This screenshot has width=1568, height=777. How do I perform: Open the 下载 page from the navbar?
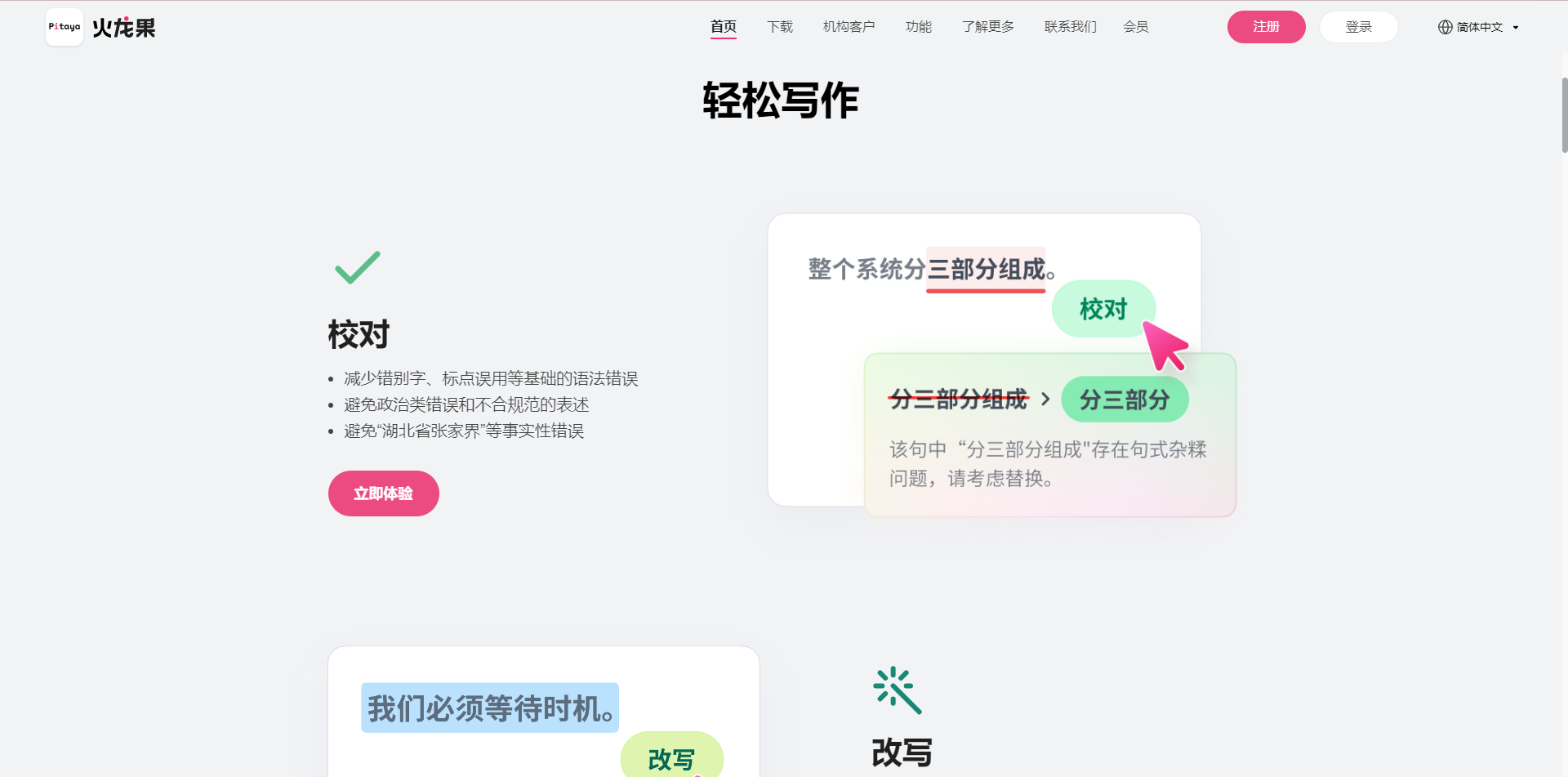point(779,26)
